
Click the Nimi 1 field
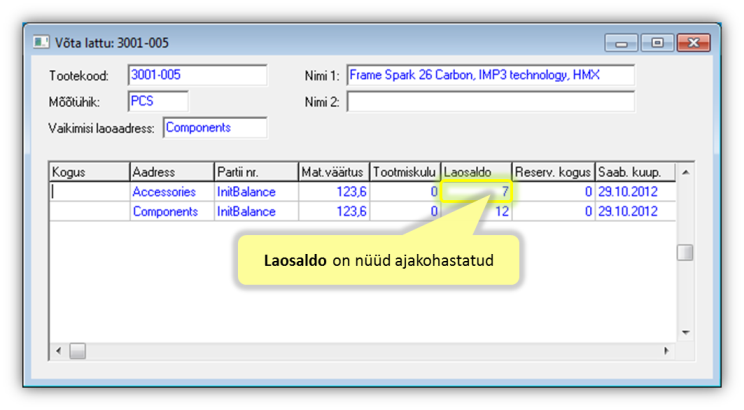pyautogui.click(x=491, y=75)
